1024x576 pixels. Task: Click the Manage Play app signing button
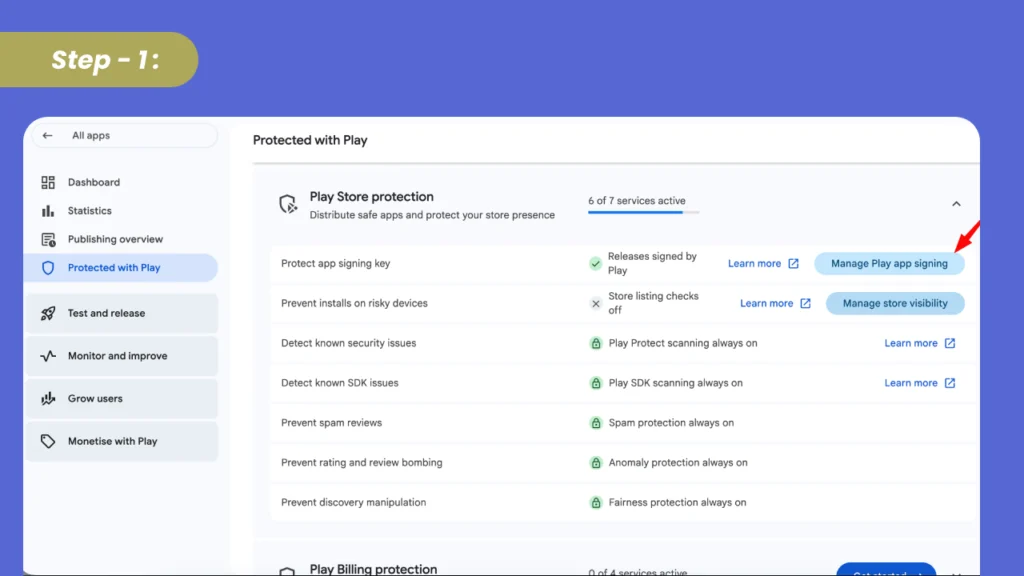click(x=889, y=264)
